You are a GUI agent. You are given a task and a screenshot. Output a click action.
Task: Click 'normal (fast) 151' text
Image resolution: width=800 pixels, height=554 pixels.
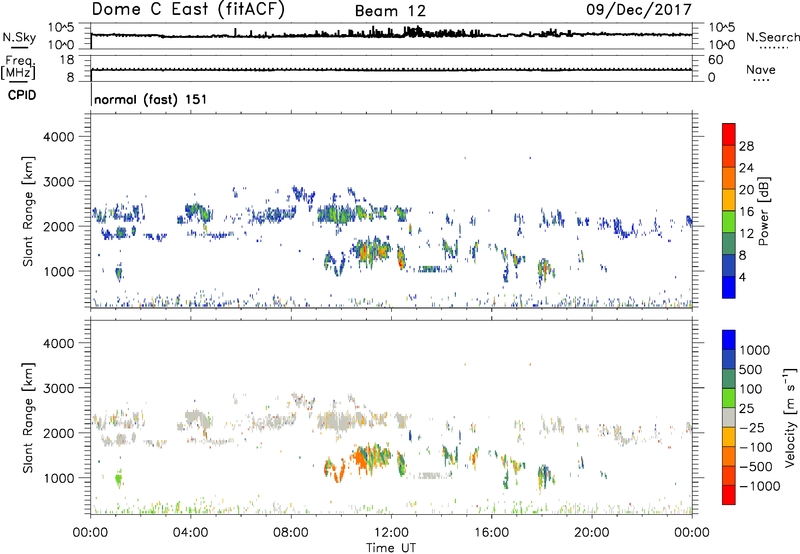[x=151, y=99]
